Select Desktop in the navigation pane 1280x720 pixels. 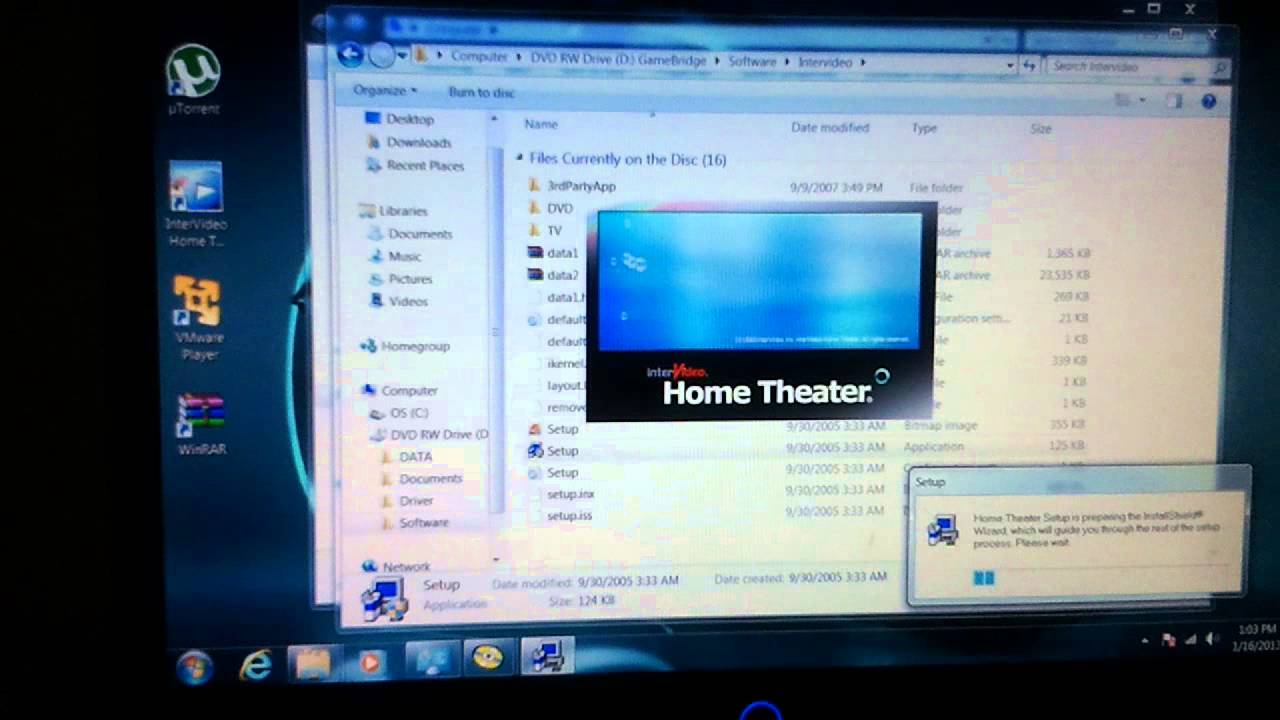pyautogui.click(x=400, y=119)
